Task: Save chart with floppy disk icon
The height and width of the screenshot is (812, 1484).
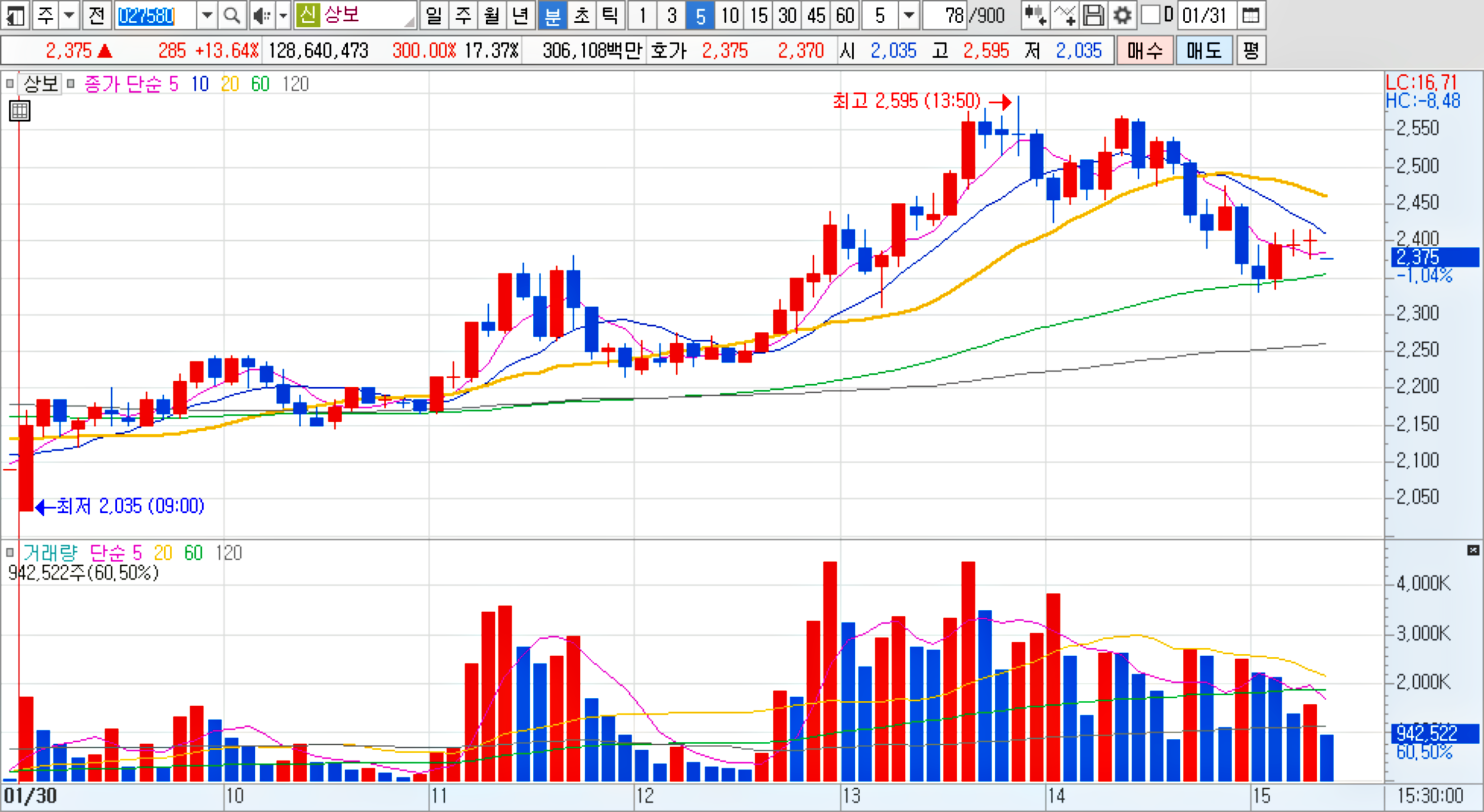Action: tap(1093, 15)
